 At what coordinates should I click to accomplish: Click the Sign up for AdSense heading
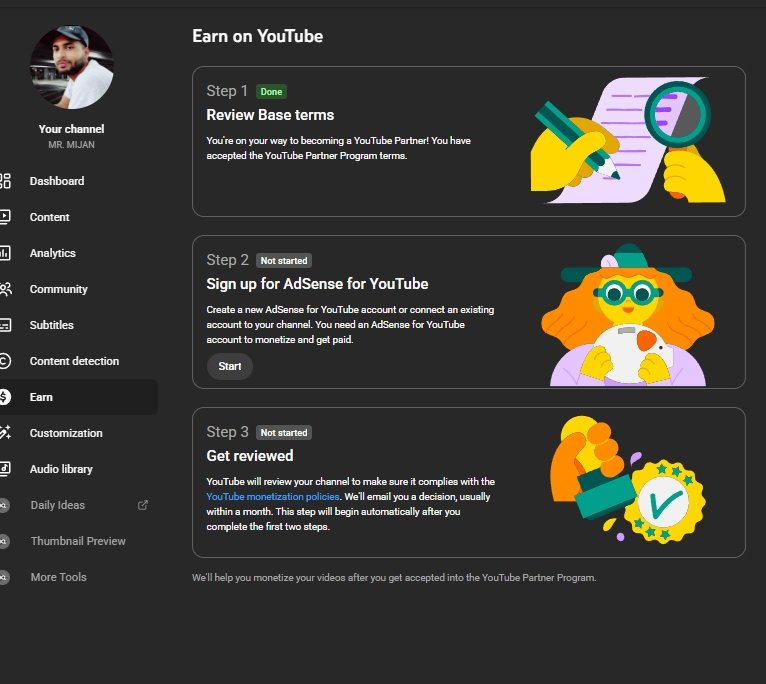pyautogui.click(x=317, y=284)
